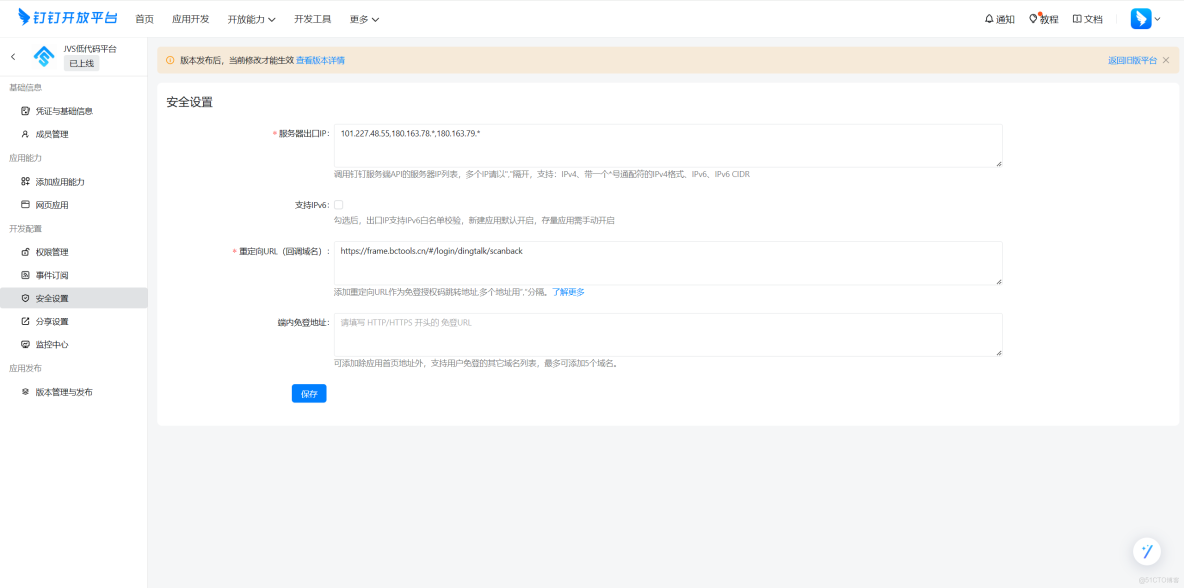Open the 开发工具 menu item

pyautogui.click(x=313, y=18)
